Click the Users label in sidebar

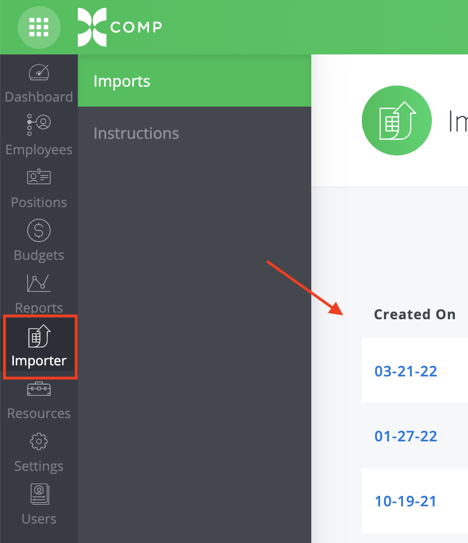(39, 519)
